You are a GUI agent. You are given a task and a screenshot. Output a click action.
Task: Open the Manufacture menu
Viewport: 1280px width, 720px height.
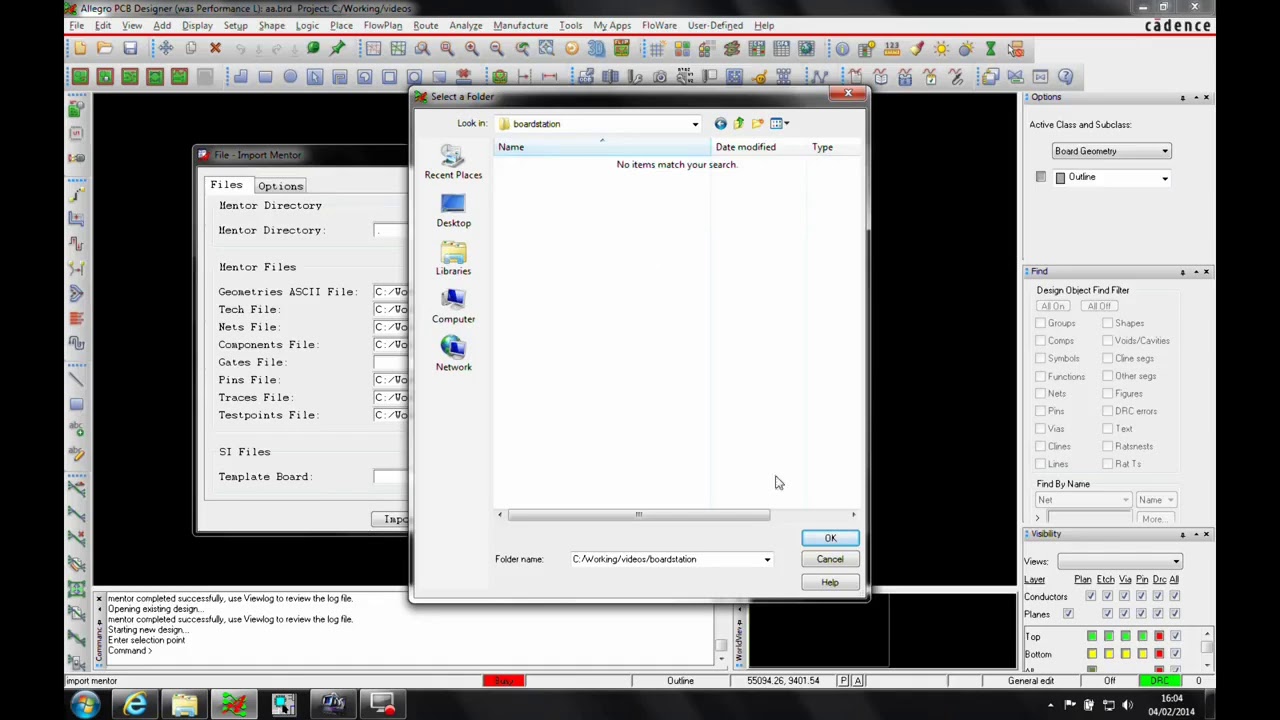(520, 25)
